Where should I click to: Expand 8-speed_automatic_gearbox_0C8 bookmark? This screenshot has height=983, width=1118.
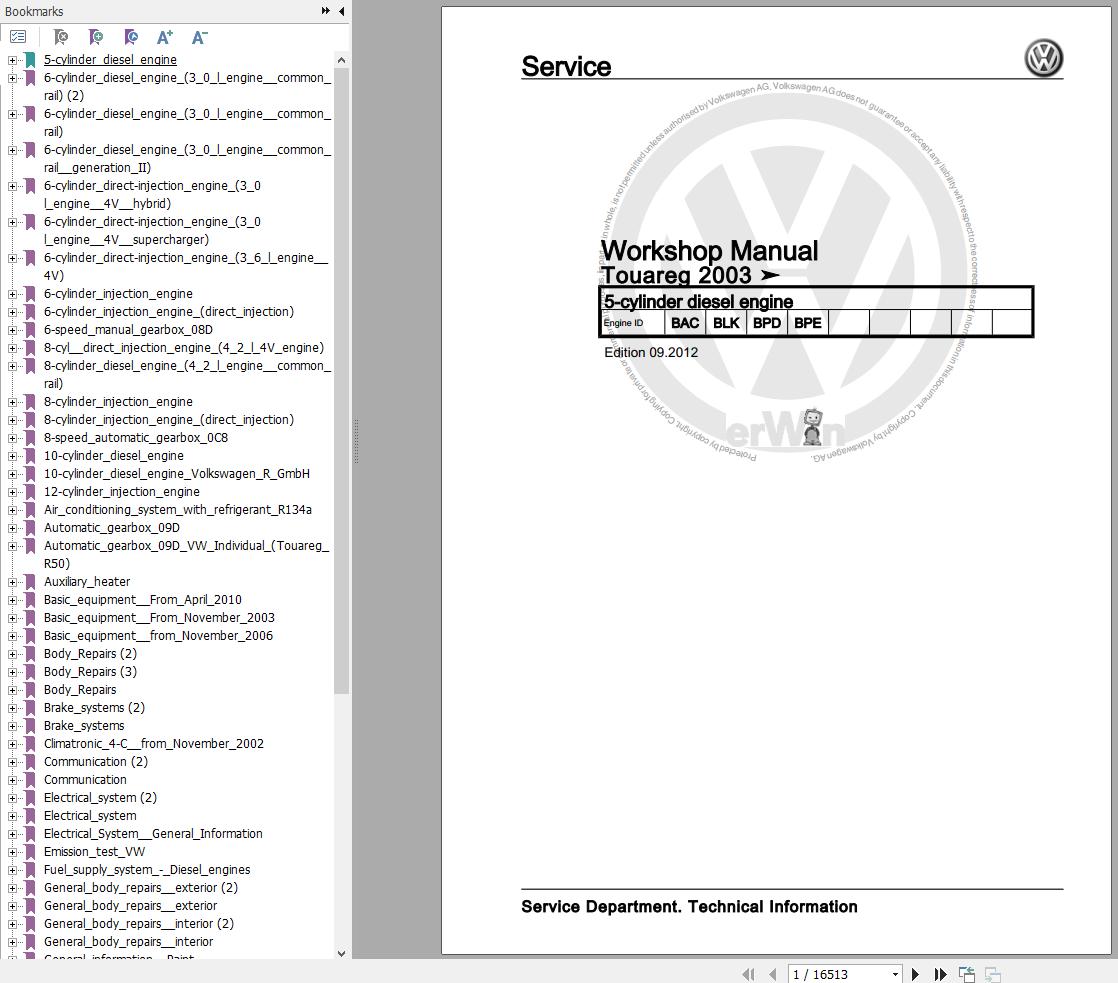click(x=12, y=438)
